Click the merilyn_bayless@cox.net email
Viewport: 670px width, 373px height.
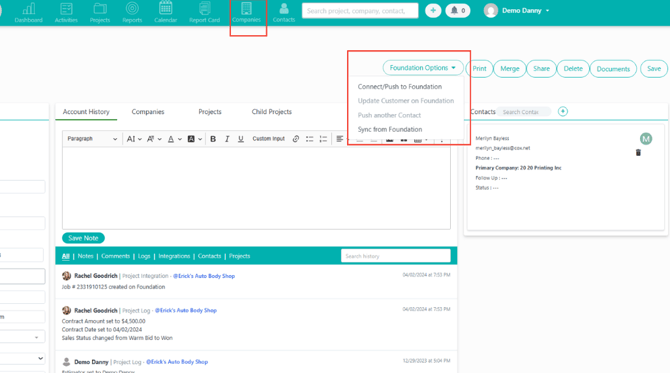point(502,148)
